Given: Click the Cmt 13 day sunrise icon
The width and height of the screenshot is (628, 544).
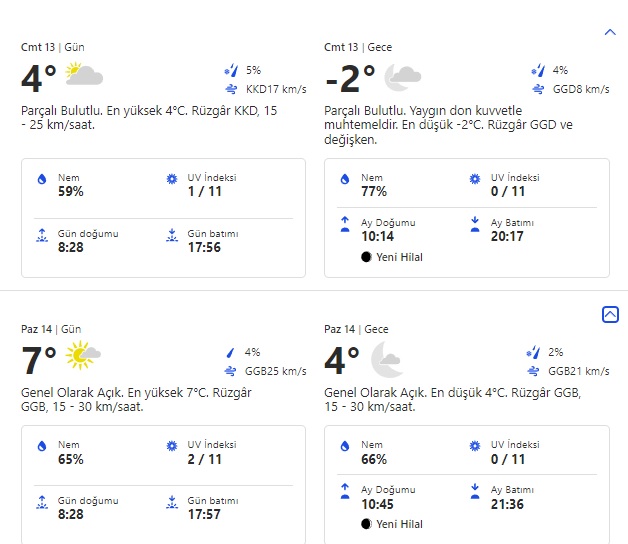Looking at the screenshot, I should coord(41,237).
